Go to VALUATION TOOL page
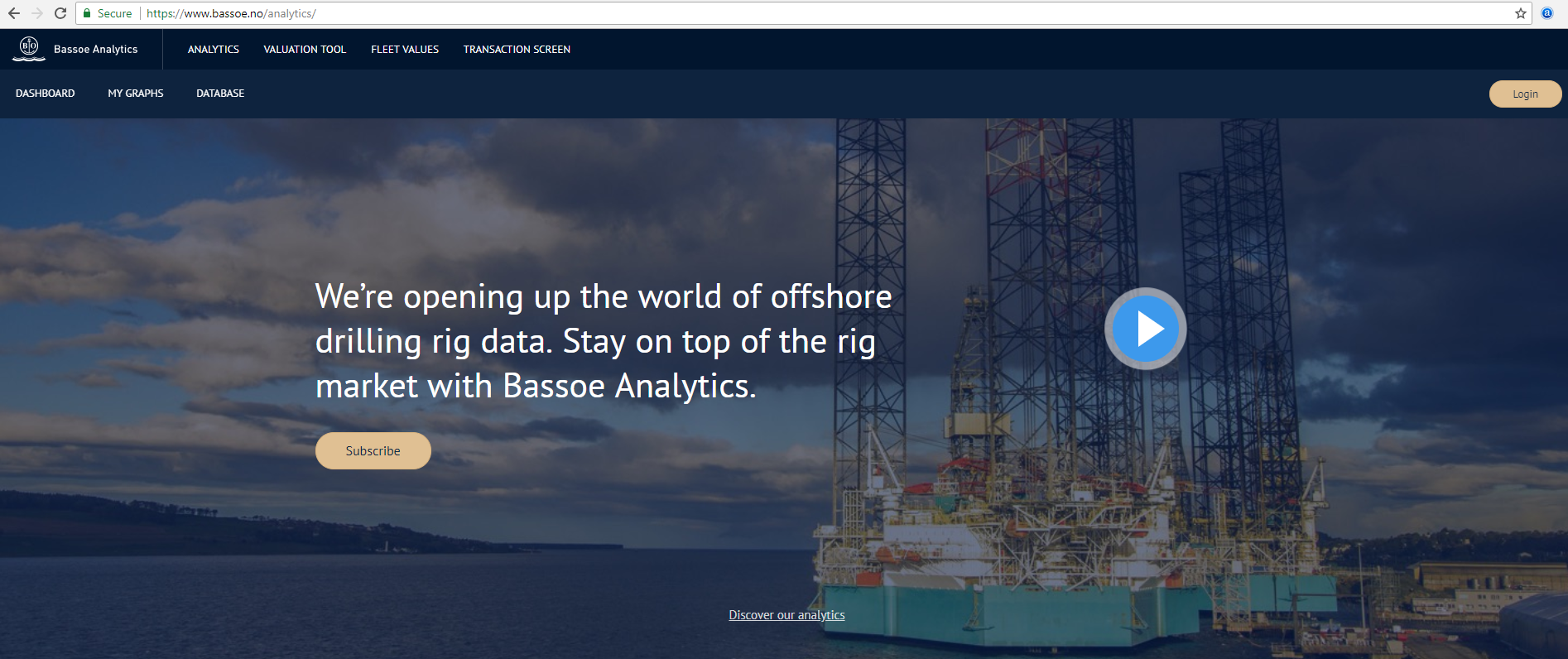The image size is (1568, 659). coord(305,50)
